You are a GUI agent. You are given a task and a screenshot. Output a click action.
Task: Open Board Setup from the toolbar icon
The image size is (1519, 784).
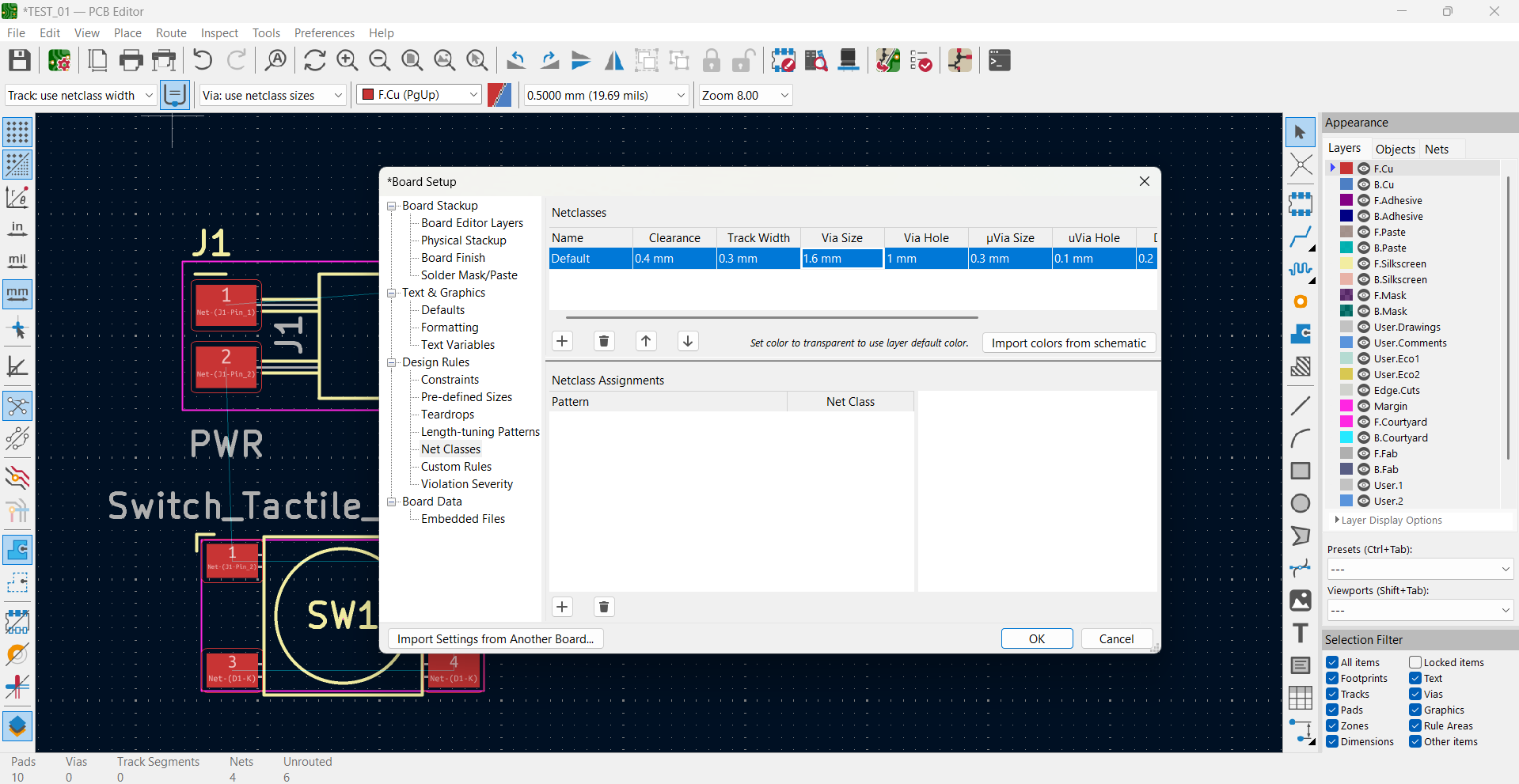pyautogui.click(x=59, y=60)
